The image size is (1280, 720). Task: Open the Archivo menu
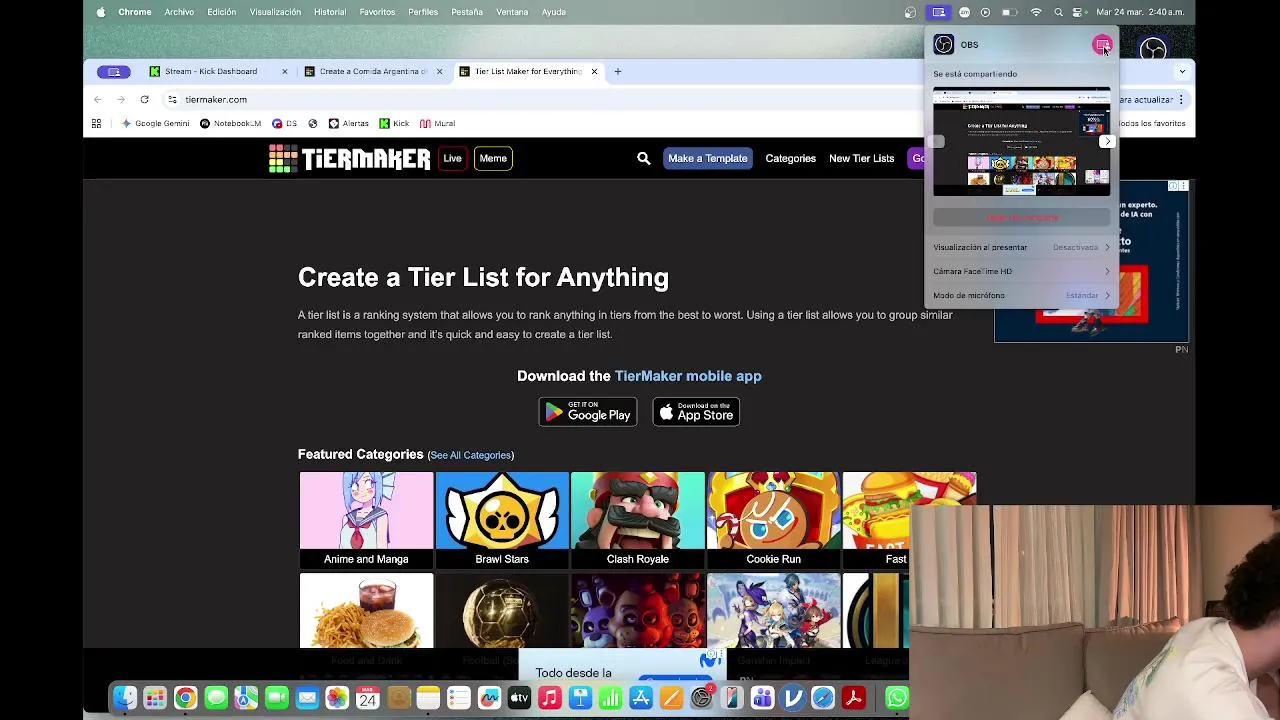179,12
